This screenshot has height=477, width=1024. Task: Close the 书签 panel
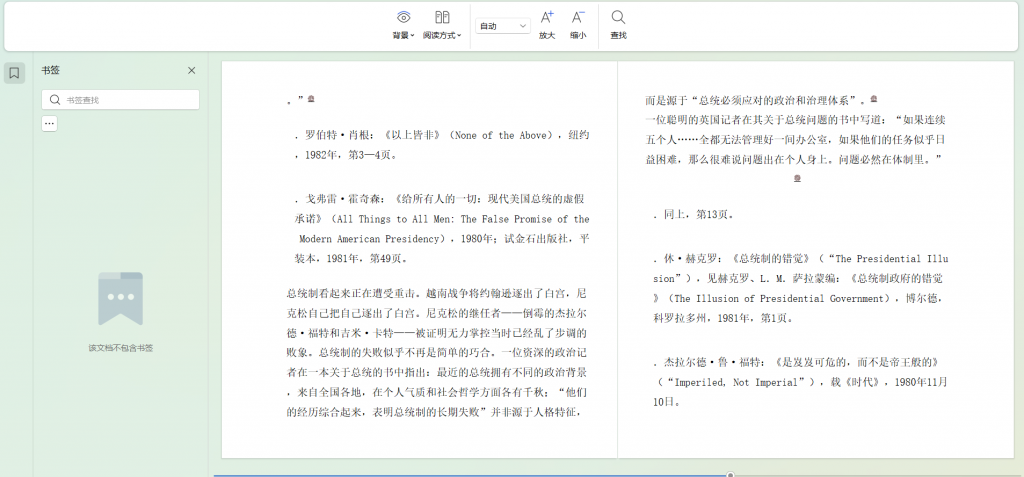pos(191,71)
